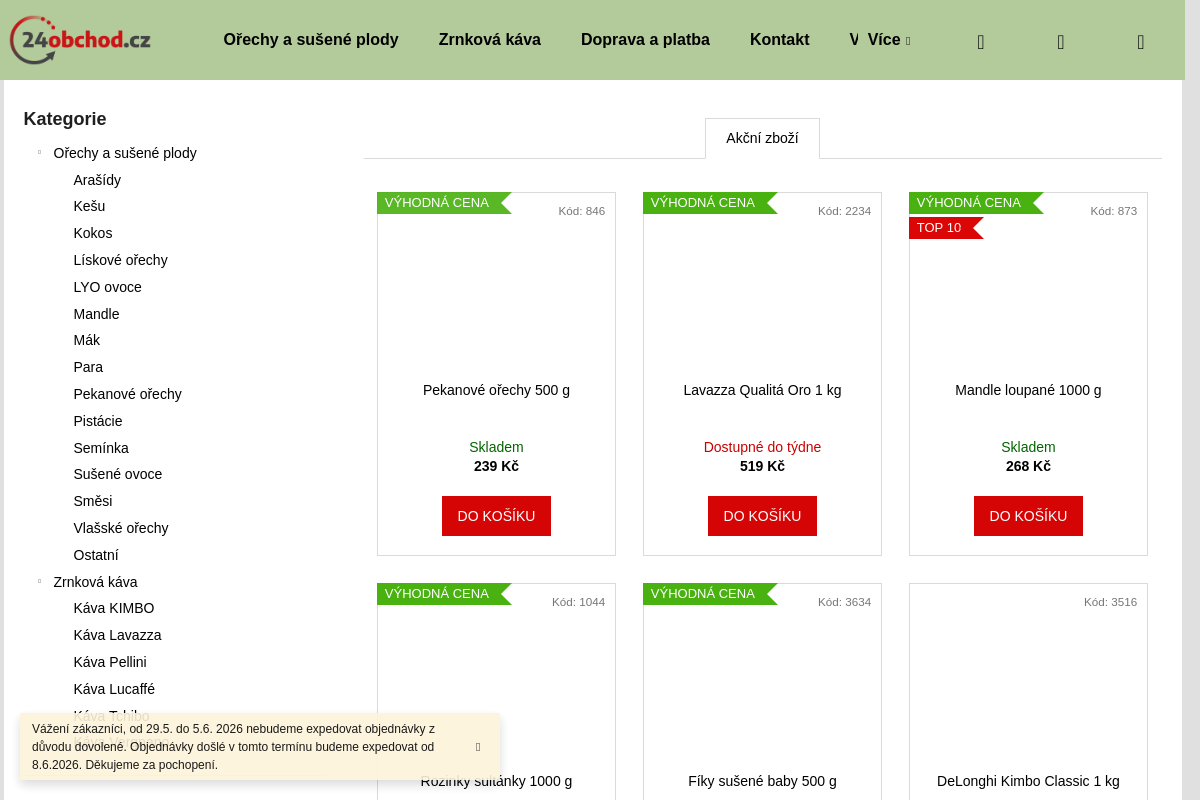The width and height of the screenshot is (1200, 800).
Task: Select Mák category
Action: (x=86, y=340)
